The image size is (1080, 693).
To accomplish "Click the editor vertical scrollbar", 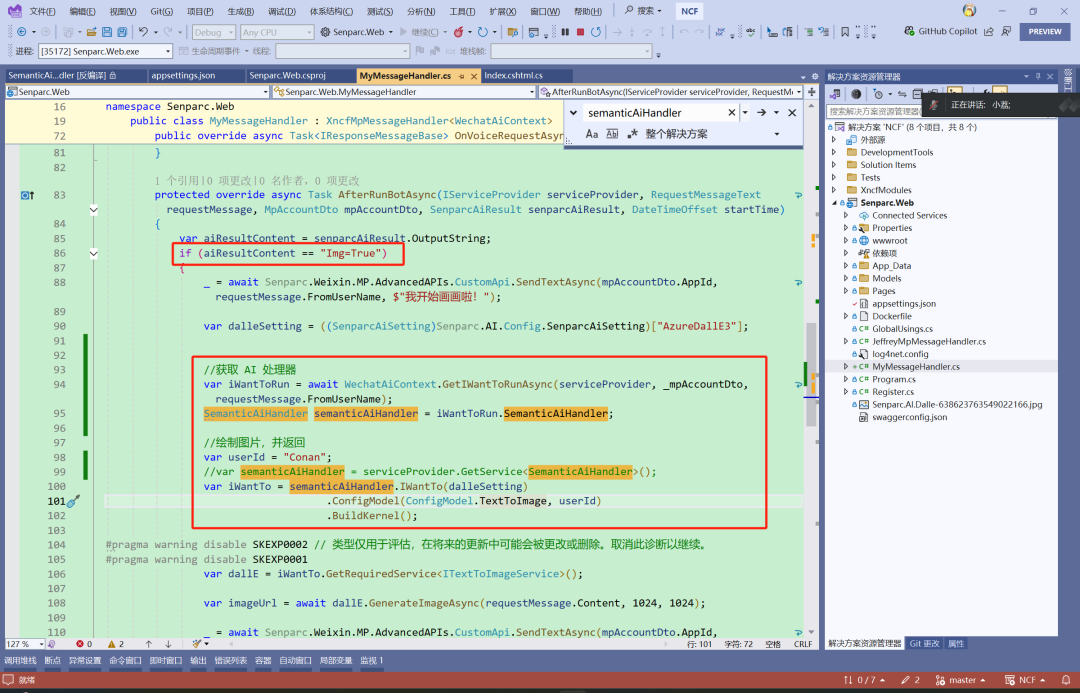I will pos(811,372).
